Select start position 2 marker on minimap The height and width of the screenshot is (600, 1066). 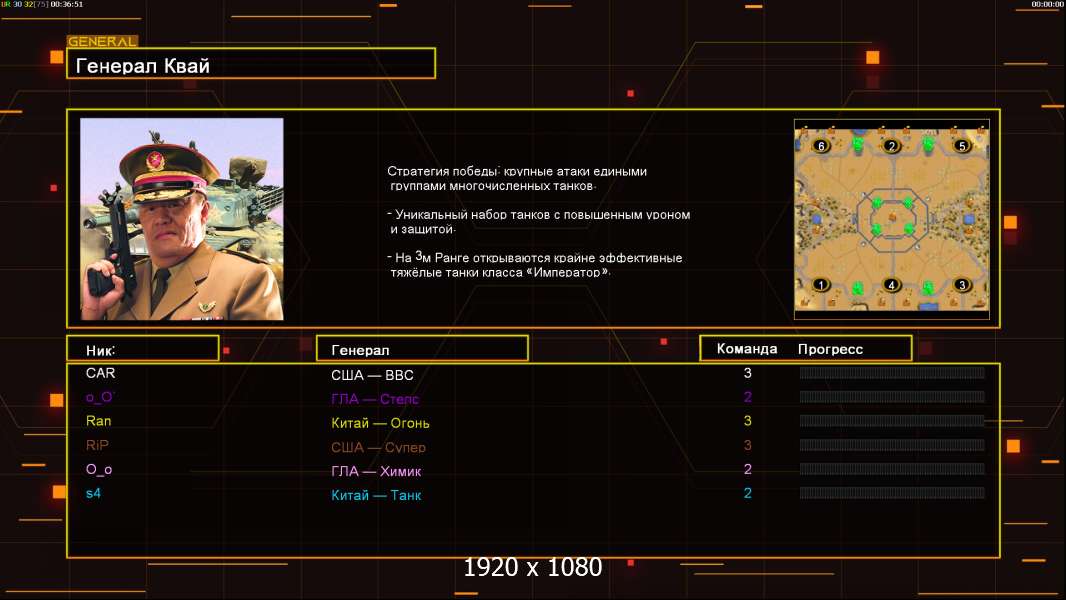point(891,145)
